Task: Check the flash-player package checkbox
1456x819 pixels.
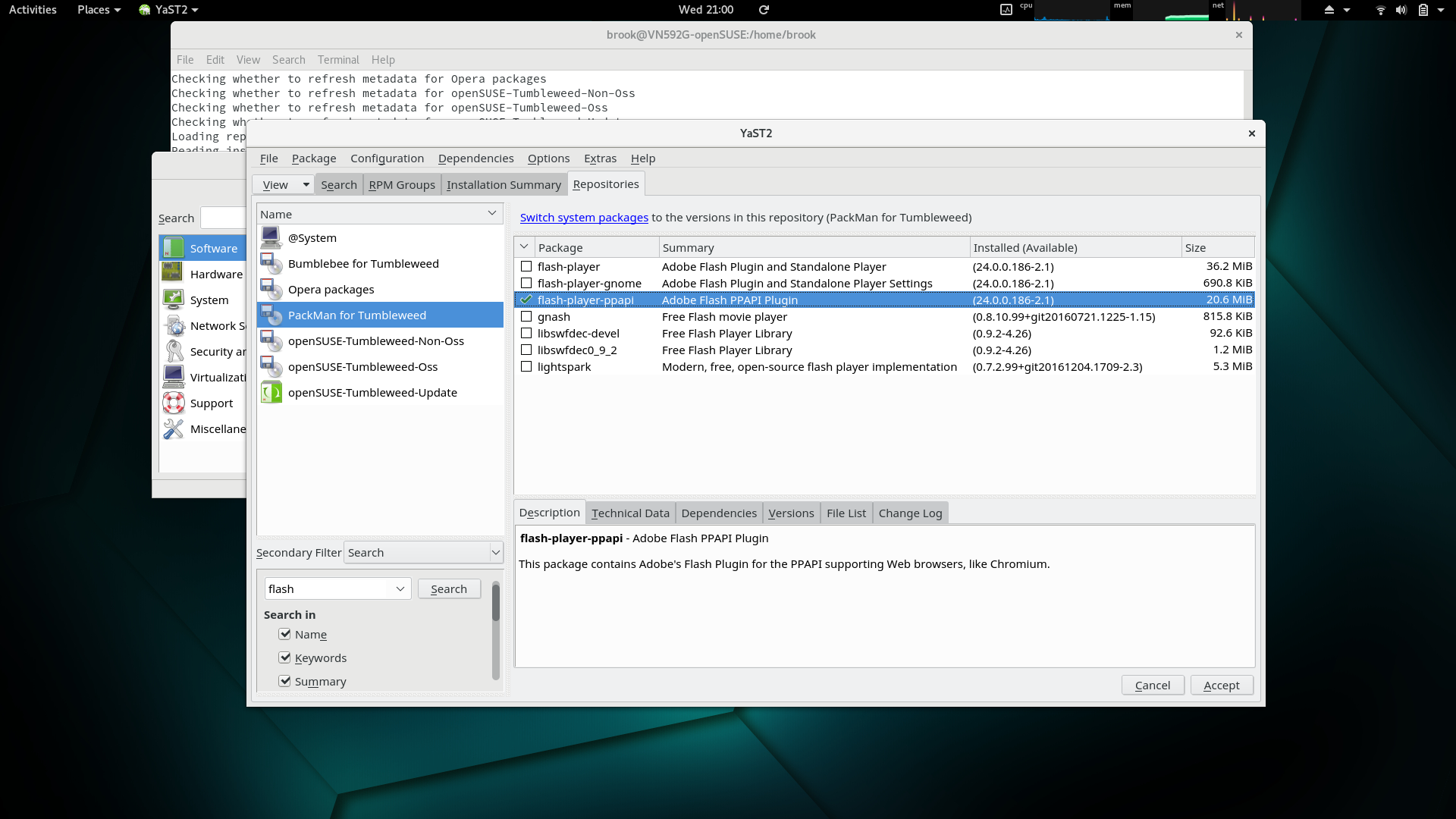Action: tap(526, 267)
